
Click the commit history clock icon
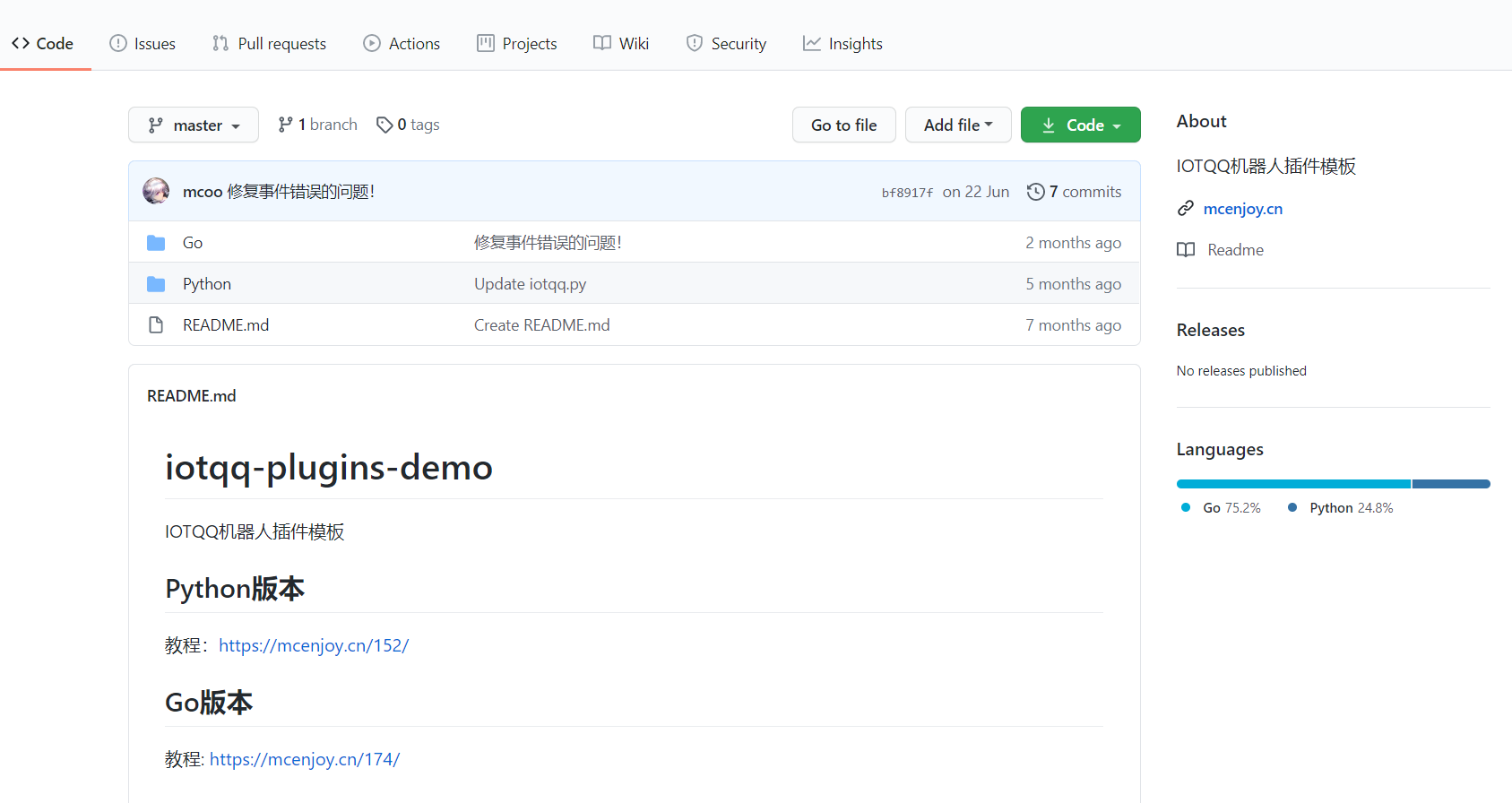1036,192
